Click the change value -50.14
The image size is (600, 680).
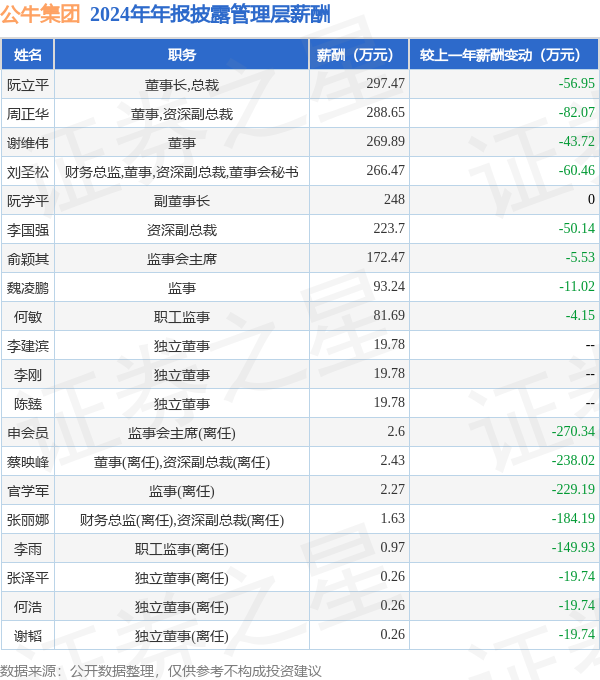pyautogui.click(x=576, y=229)
